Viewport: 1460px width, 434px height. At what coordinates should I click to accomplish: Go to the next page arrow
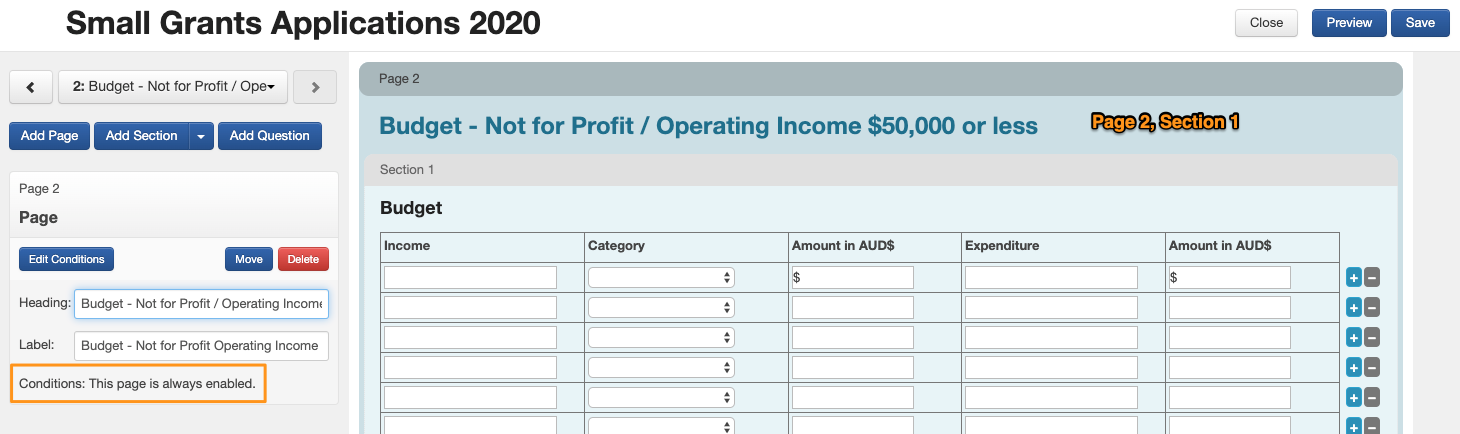click(x=315, y=87)
